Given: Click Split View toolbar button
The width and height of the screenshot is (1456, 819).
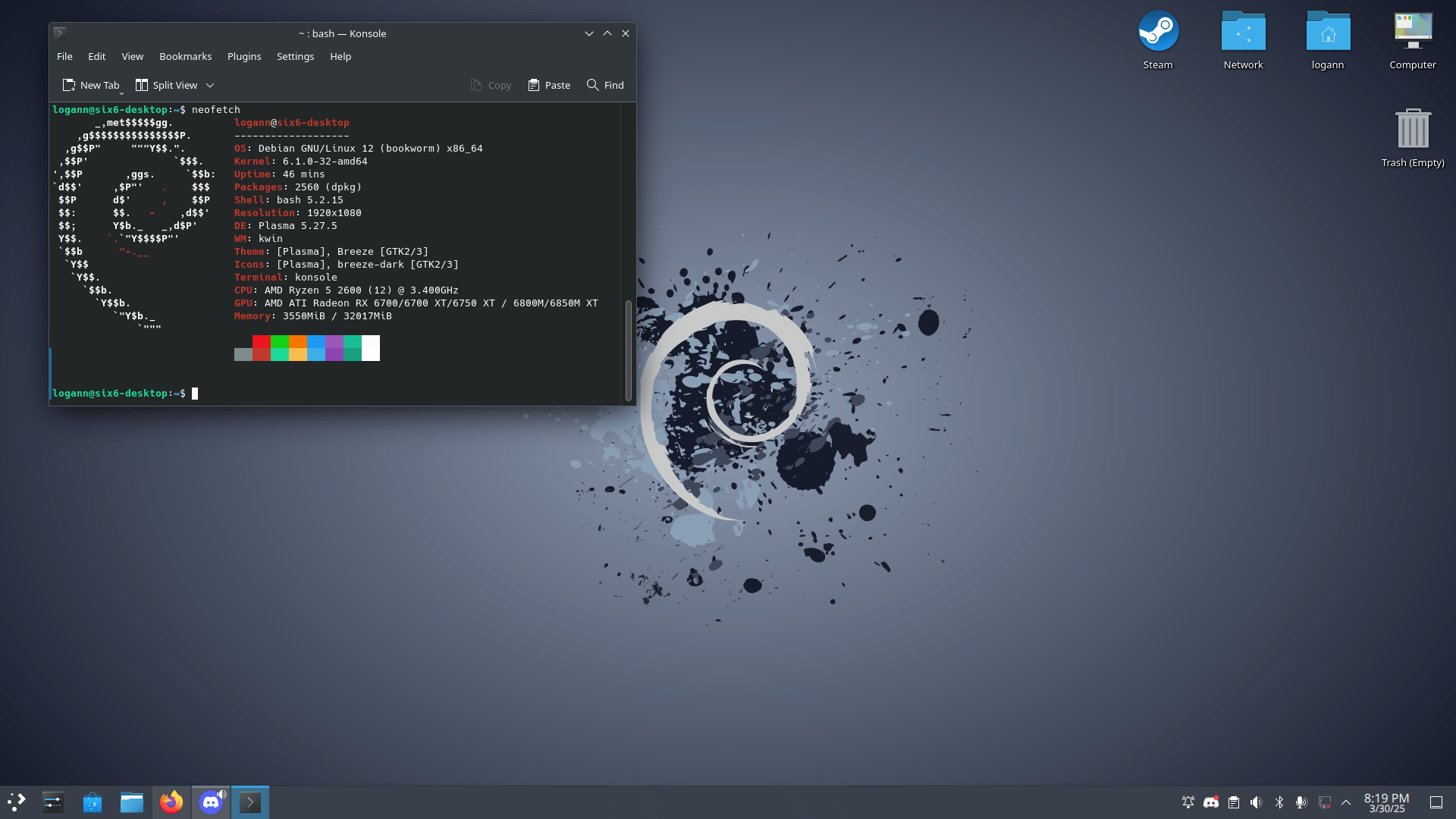Looking at the screenshot, I should [x=166, y=85].
